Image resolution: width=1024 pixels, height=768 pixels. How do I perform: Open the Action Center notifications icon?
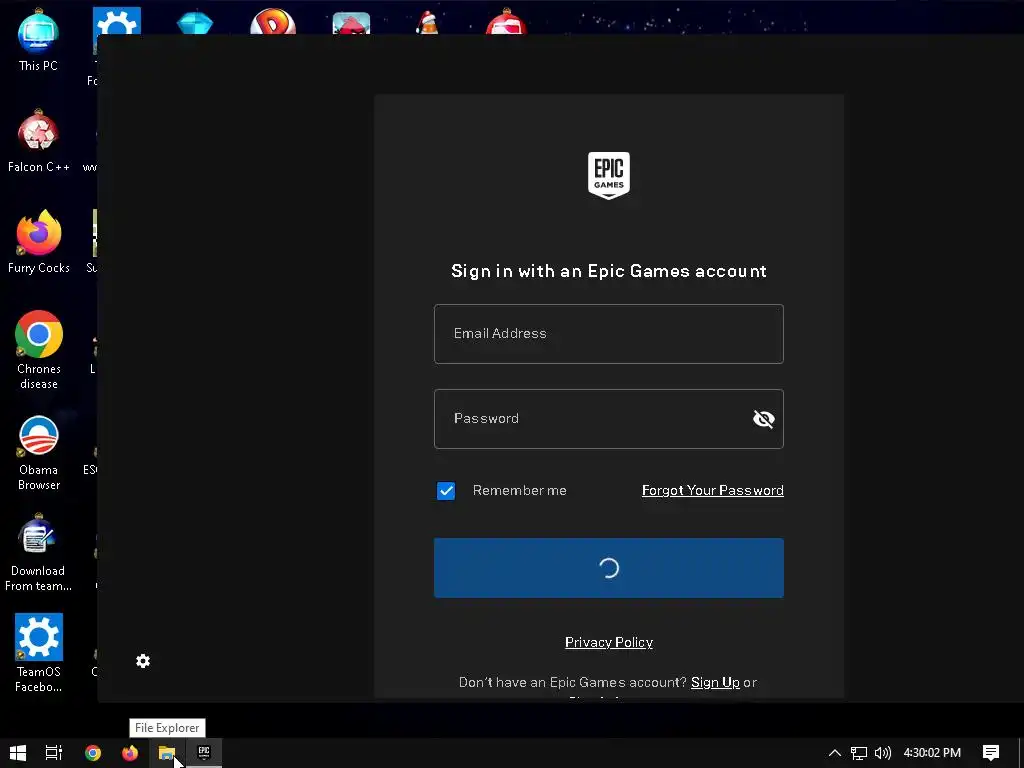[x=991, y=753]
